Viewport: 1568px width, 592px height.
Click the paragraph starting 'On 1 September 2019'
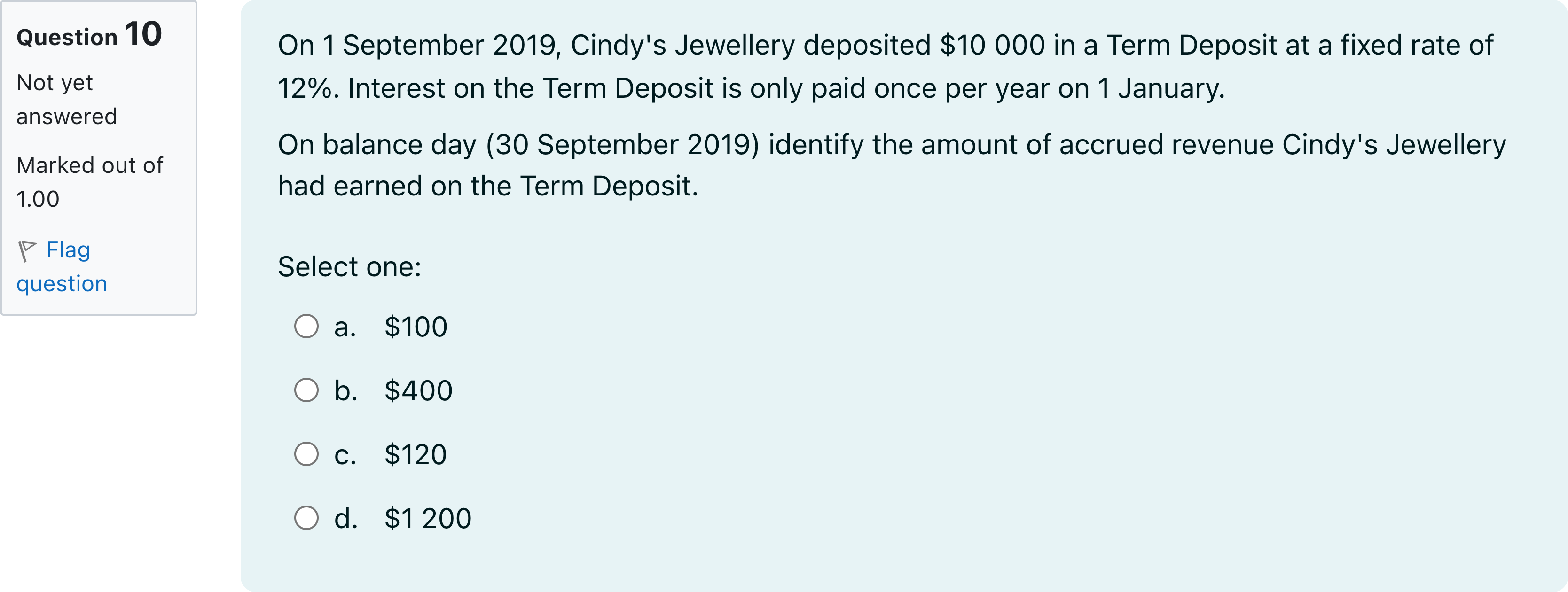(885, 66)
